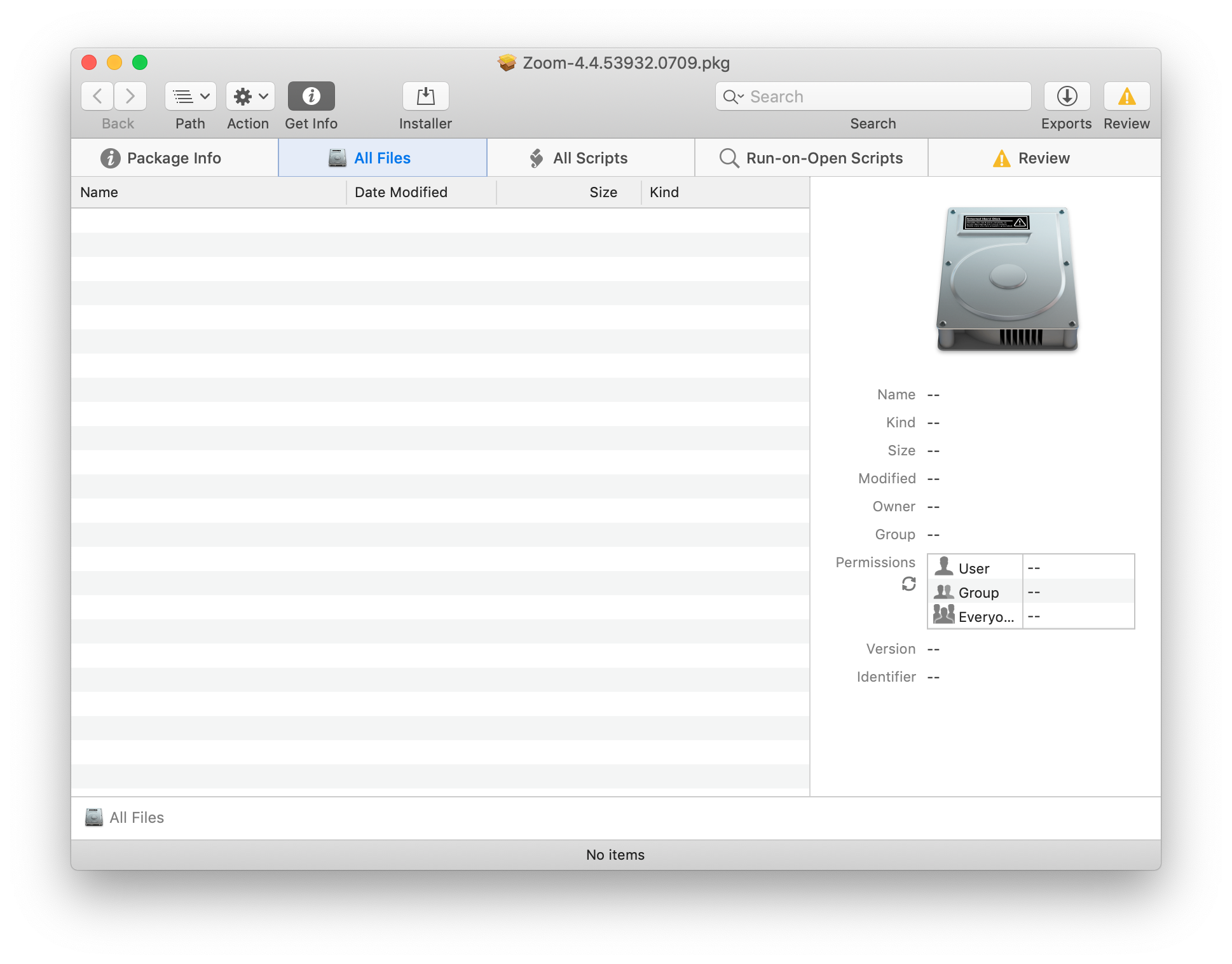Open the Run-on-Open Scripts tab
1232x964 pixels.
click(x=811, y=158)
